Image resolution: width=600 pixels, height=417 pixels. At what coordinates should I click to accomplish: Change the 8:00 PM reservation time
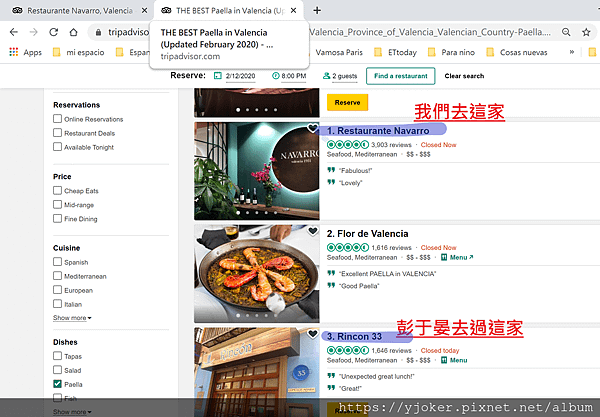(294, 76)
